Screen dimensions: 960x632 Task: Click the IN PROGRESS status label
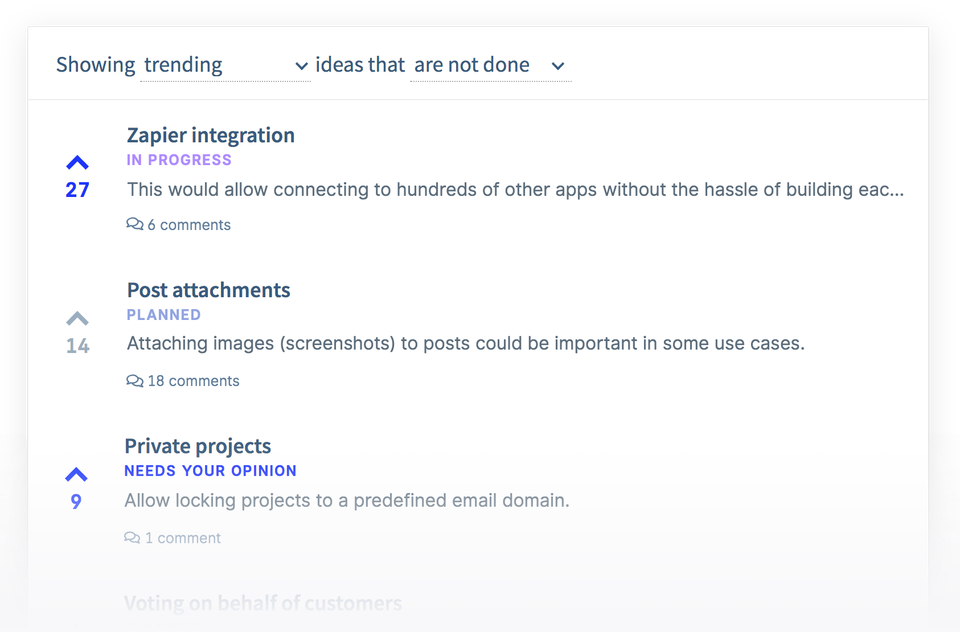[179, 160]
